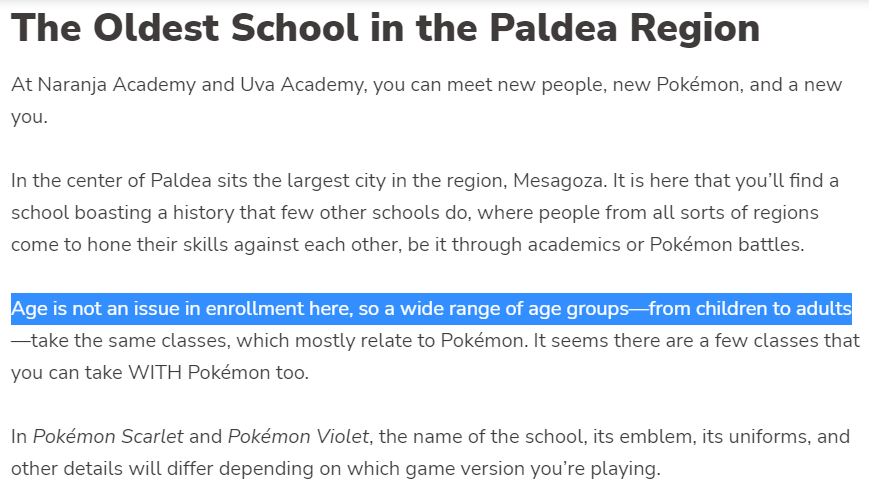Click the heading "The Oldest School in the Paldea Region"
The width and height of the screenshot is (869, 495).
click(x=385, y=30)
